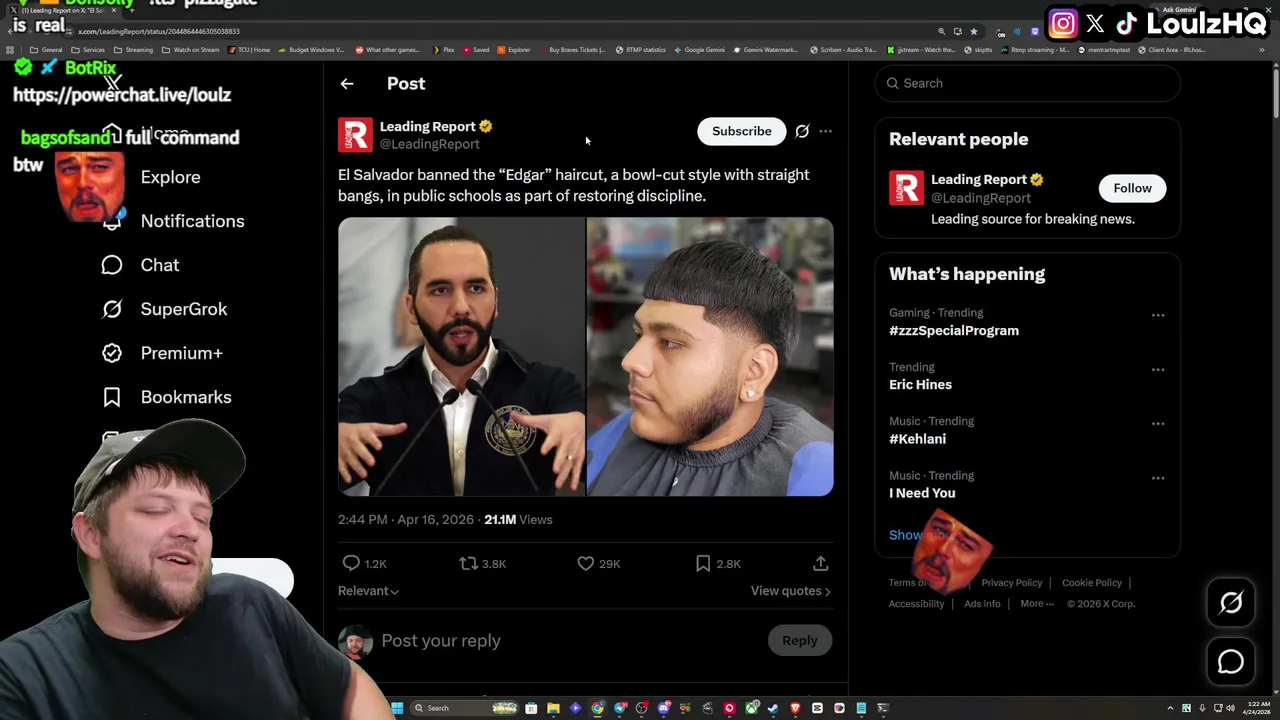
Task: Open #zzzSpecialProgram trending topic
Action: pos(953,331)
